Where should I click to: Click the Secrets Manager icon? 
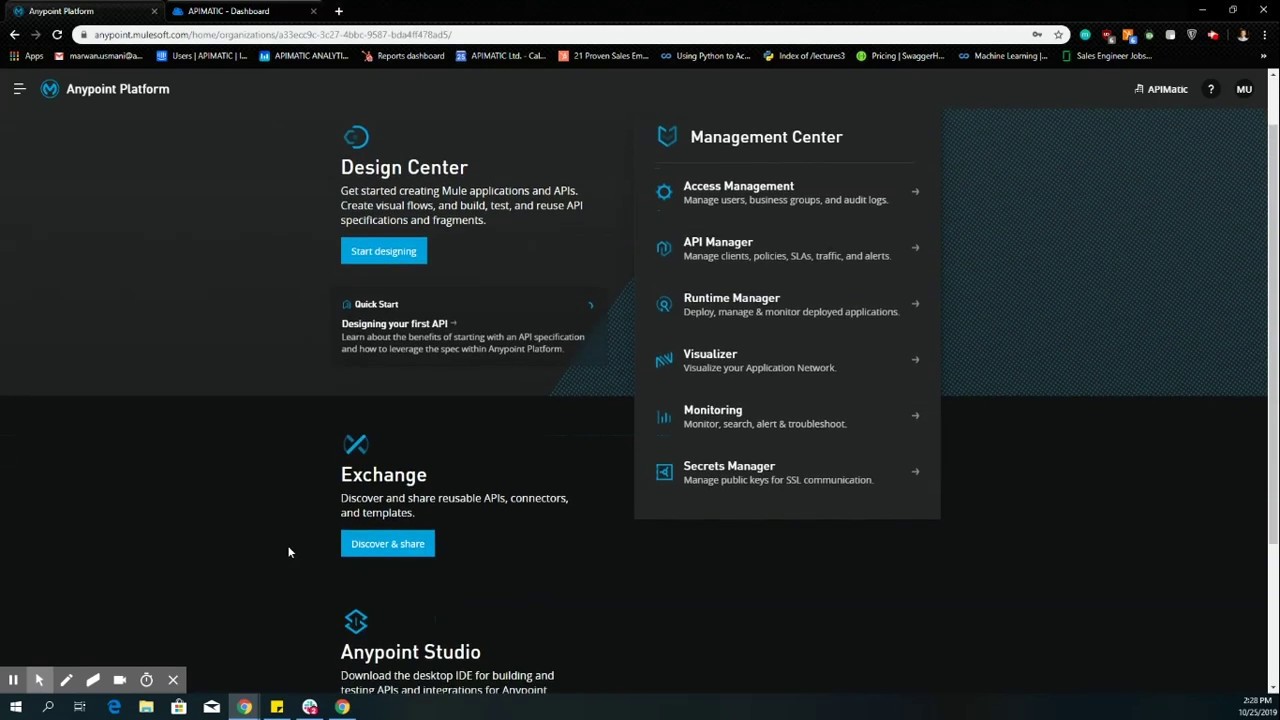(x=664, y=472)
